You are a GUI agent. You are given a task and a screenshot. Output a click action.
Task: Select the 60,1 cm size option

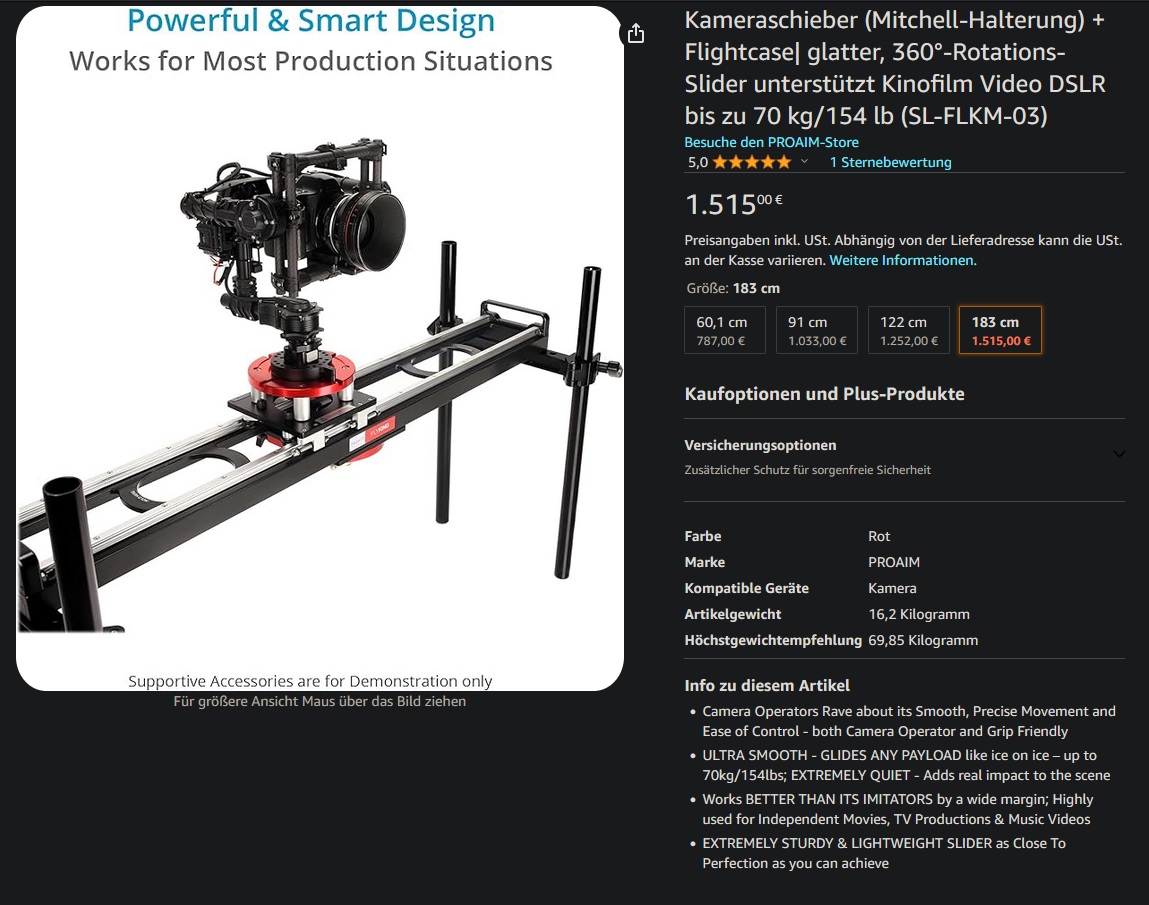click(725, 330)
